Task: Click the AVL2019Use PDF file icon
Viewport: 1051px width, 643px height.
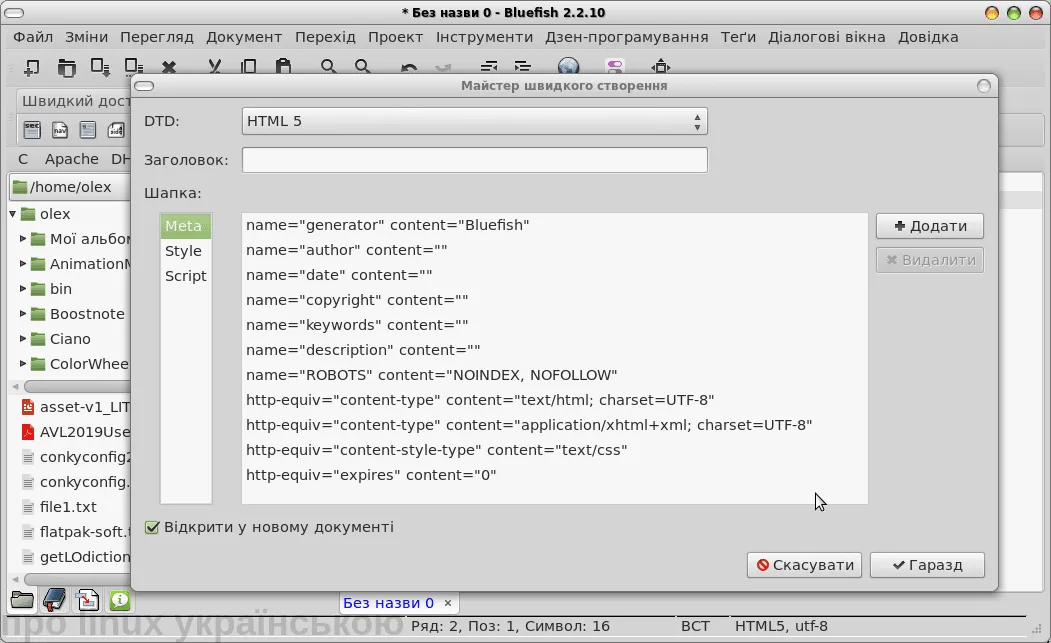Action: coord(27,432)
